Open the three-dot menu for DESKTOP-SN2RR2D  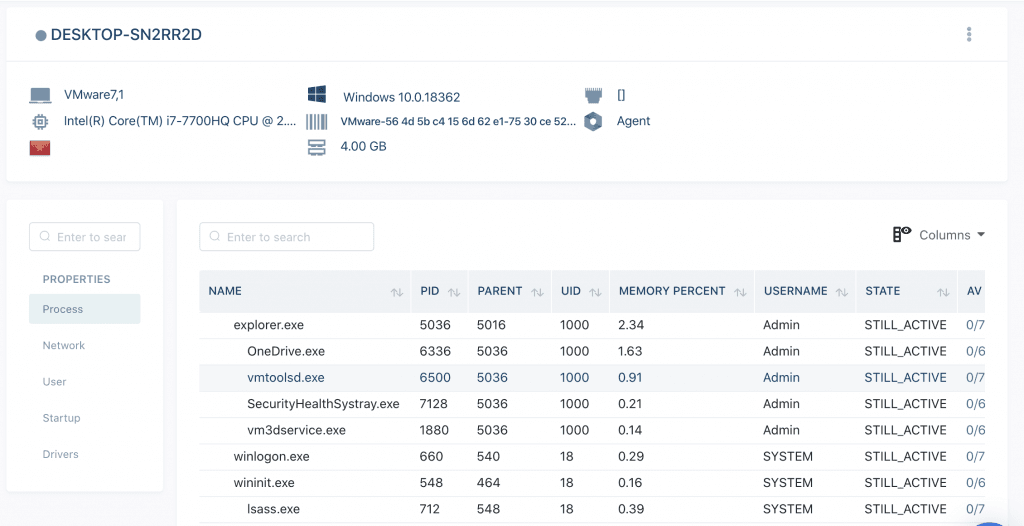tap(969, 35)
